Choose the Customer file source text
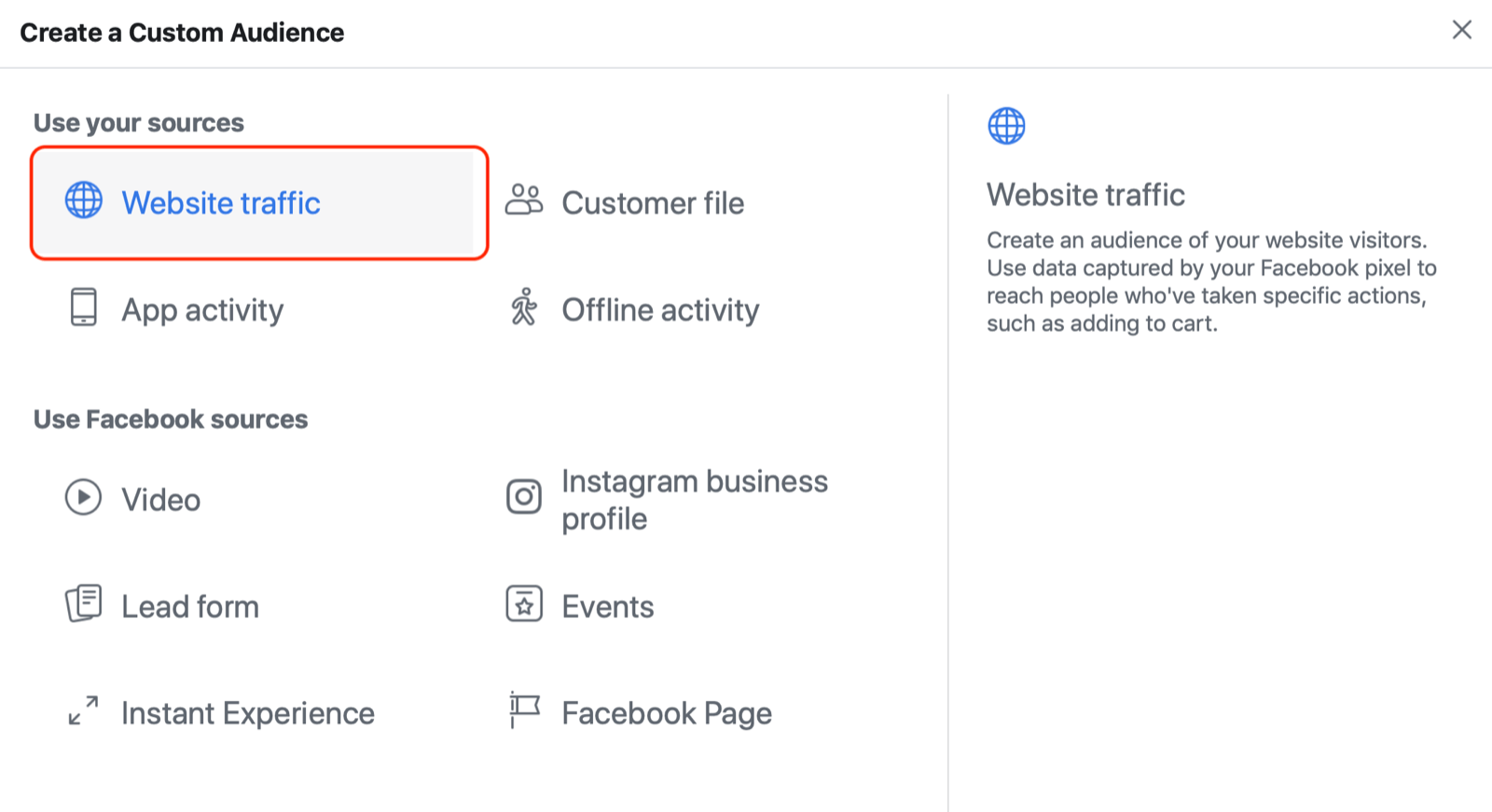 pos(653,202)
